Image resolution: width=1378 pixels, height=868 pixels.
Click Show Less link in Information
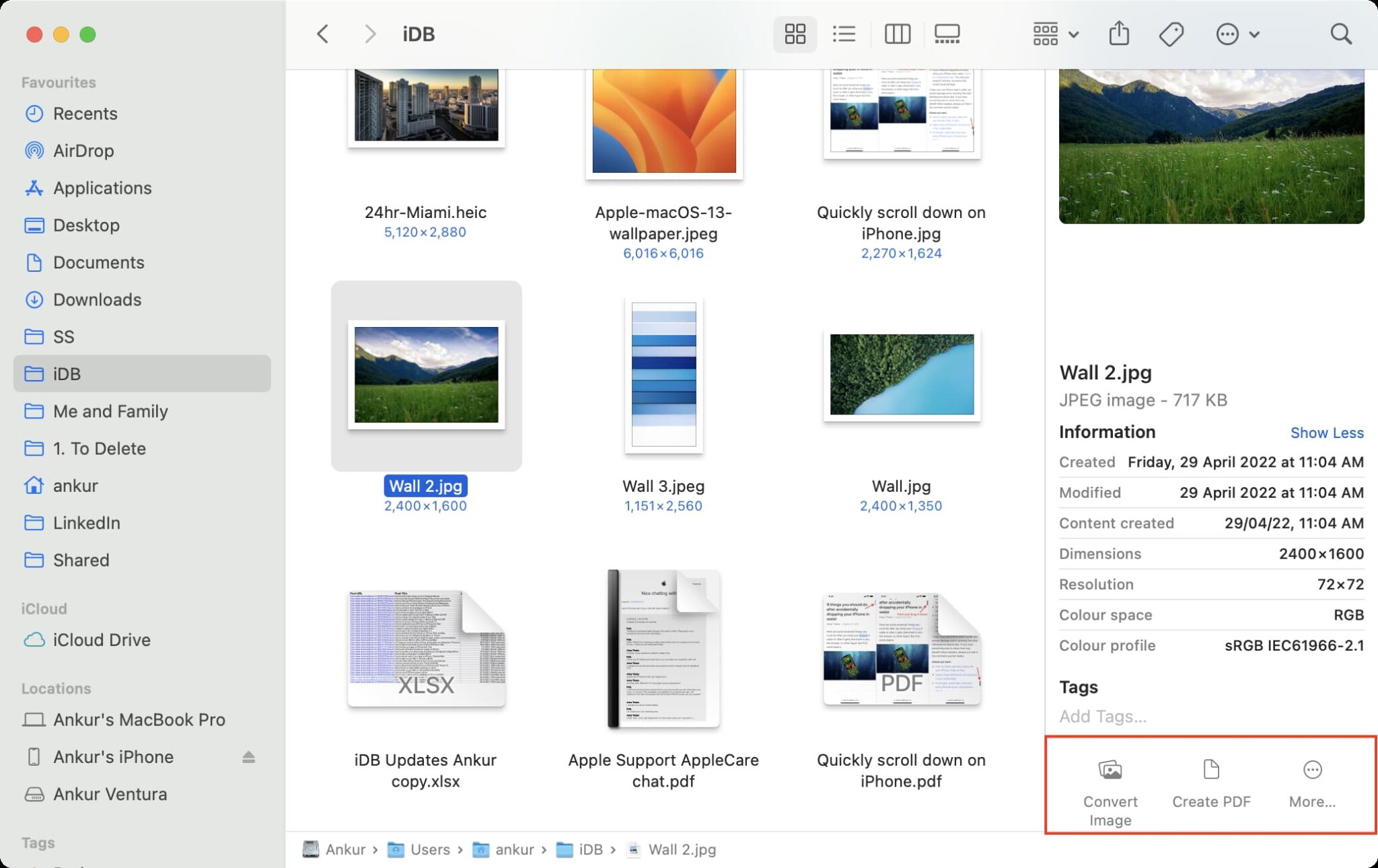pos(1327,433)
